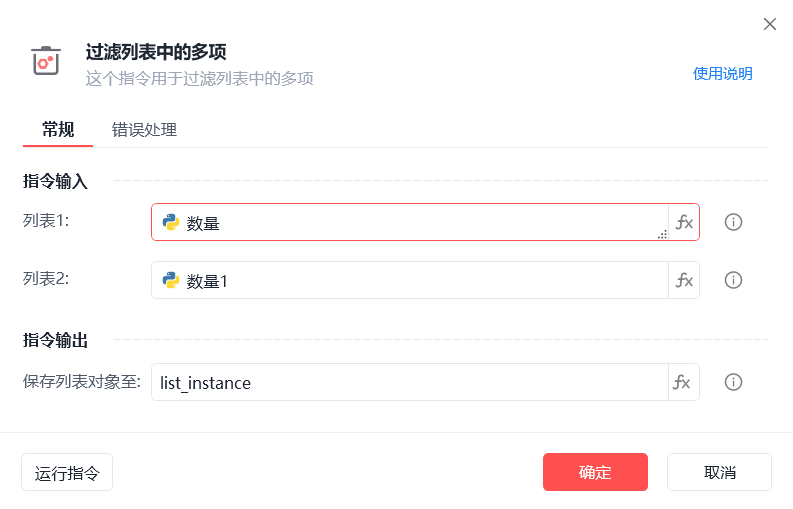Open the 使用说明 help link
Image resolution: width=793 pixels, height=509 pixels.
(722, 74)
